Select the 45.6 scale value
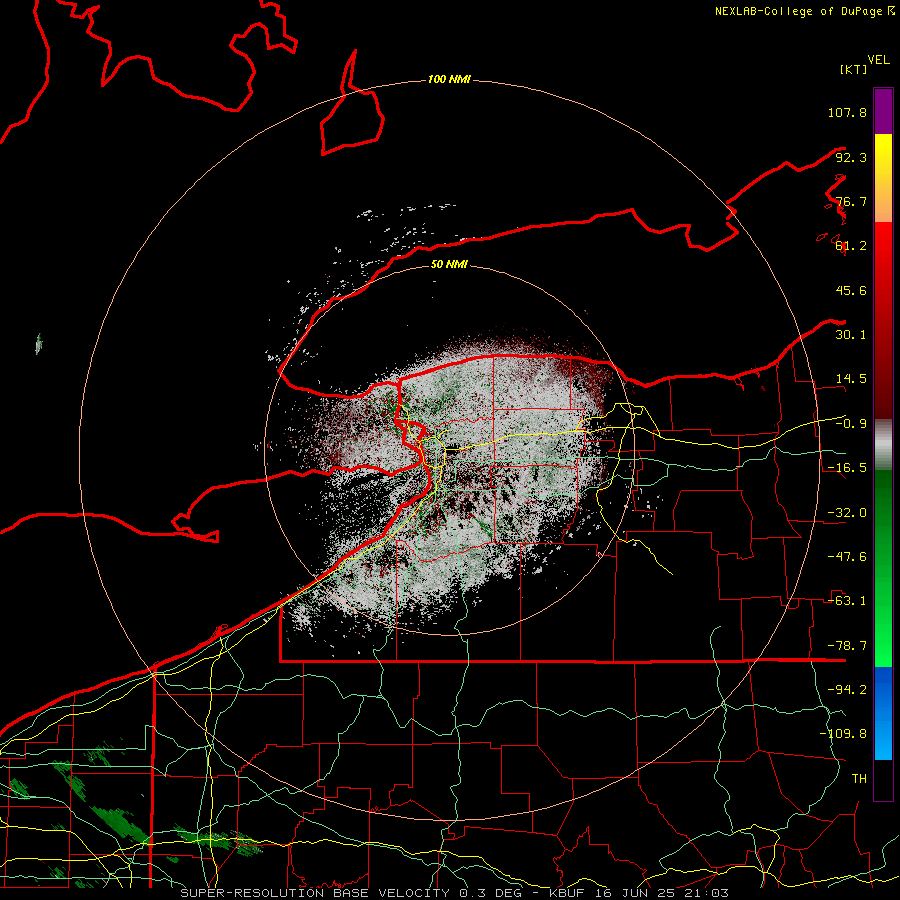Image resolution: width=900 pixels, height=900 pixels. [851, 290]
